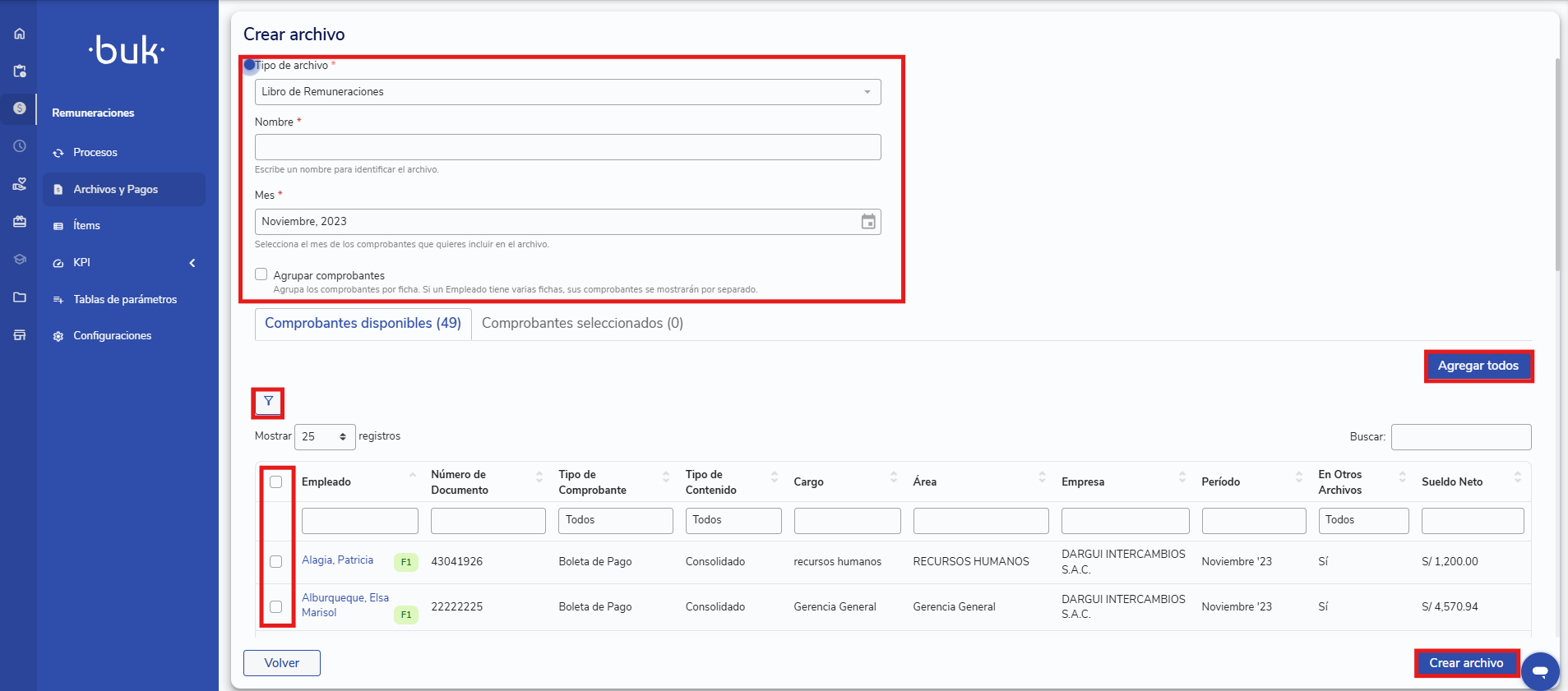Expand the KPI menu chevron
This screenshot has width=1568, height=691.
coord(192,263)
